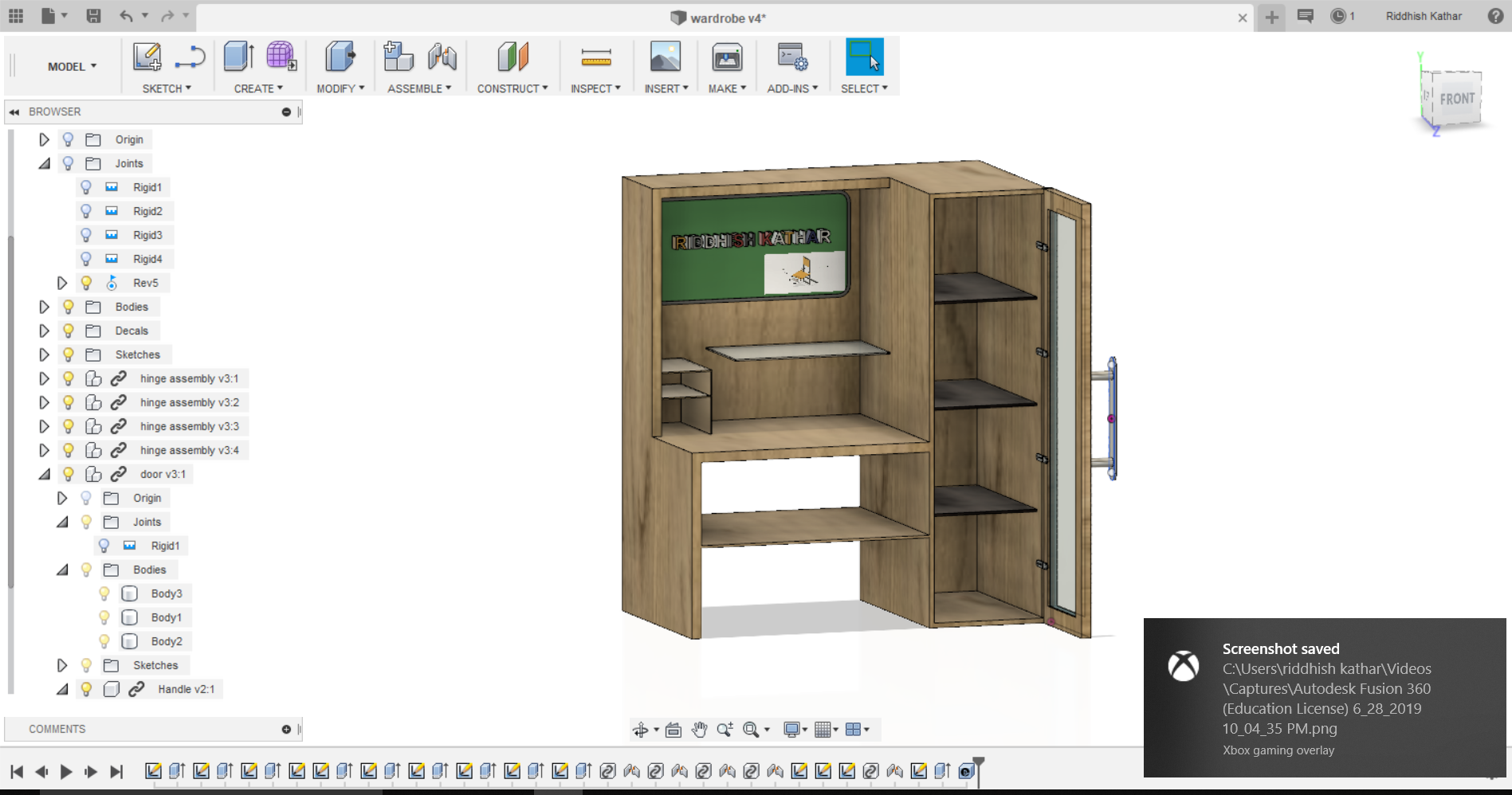Viewport: 1512px width, 795px height.
Task: Open the comments speech bubble icon
Action: 1305,16
